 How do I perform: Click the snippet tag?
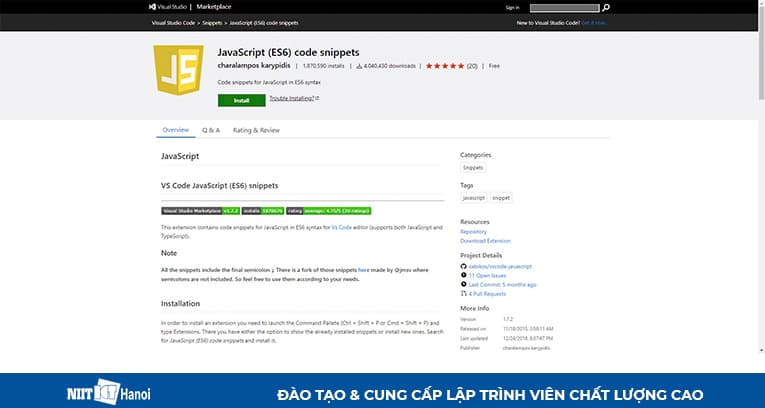tap(501, 198)
